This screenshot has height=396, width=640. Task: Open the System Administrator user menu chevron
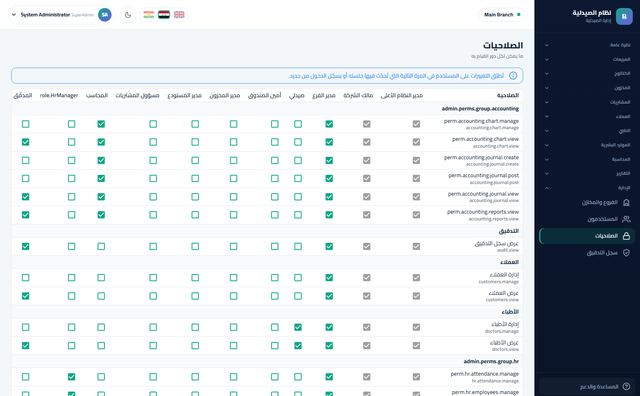[x=13, y=15]
